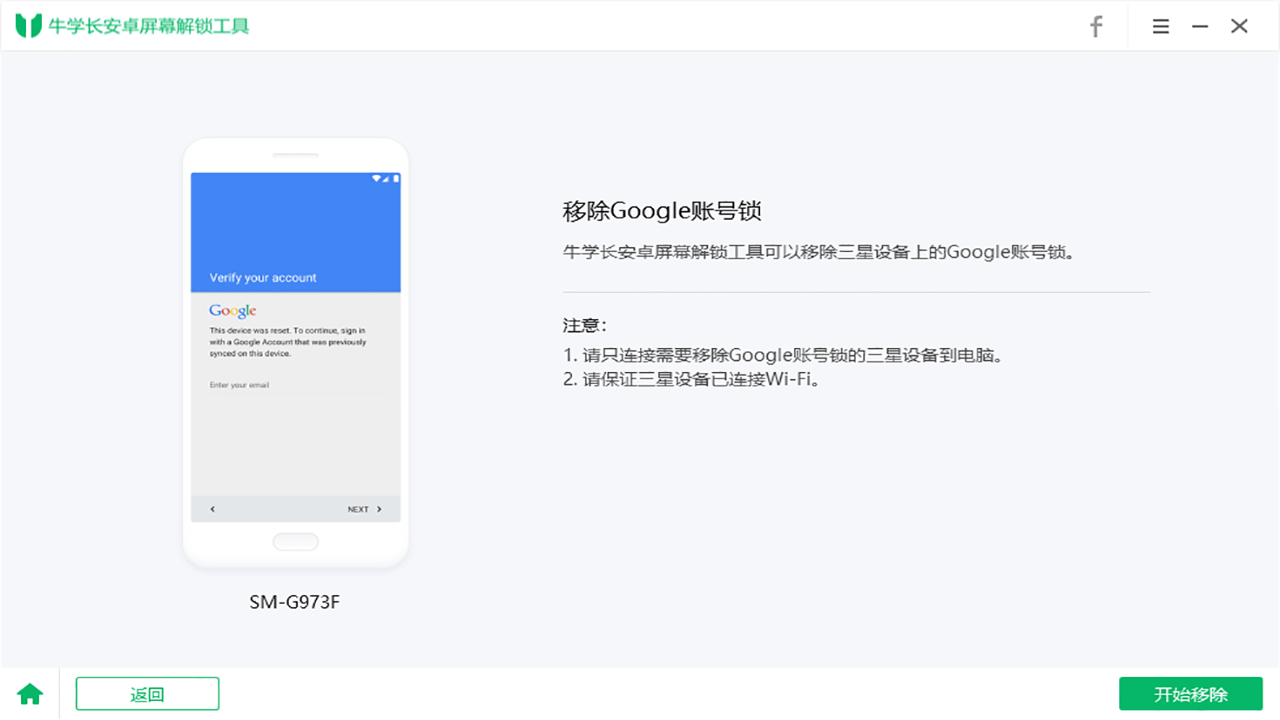
Task: Open the hamburger menu
Action: tap(1160, 26)
